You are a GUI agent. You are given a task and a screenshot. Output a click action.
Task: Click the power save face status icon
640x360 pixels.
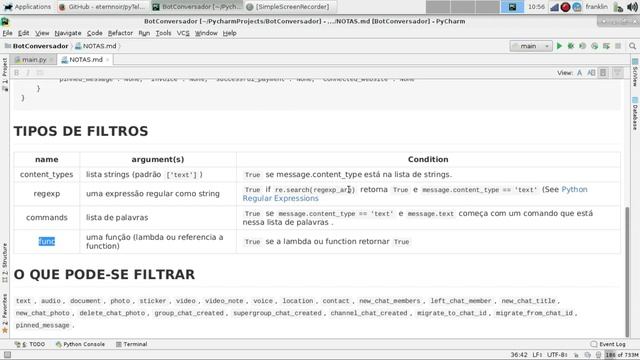coord(598,355)
